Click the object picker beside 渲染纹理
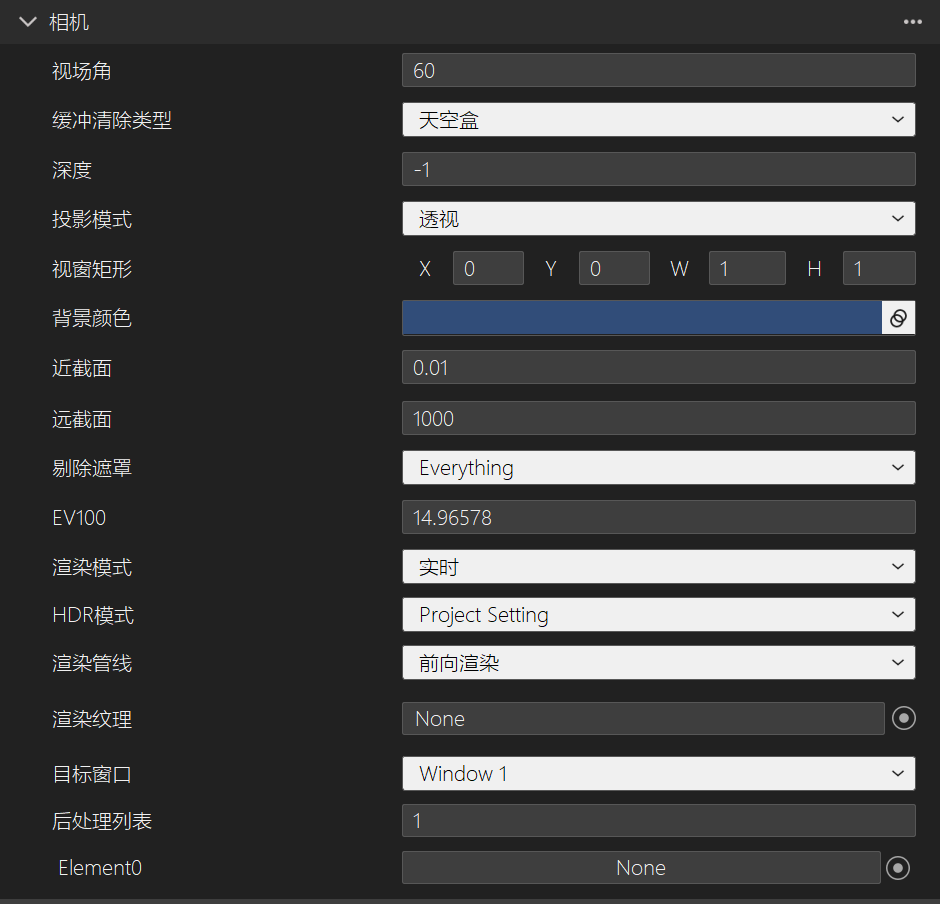Screen dimensions: 940x904 (904, 718)
